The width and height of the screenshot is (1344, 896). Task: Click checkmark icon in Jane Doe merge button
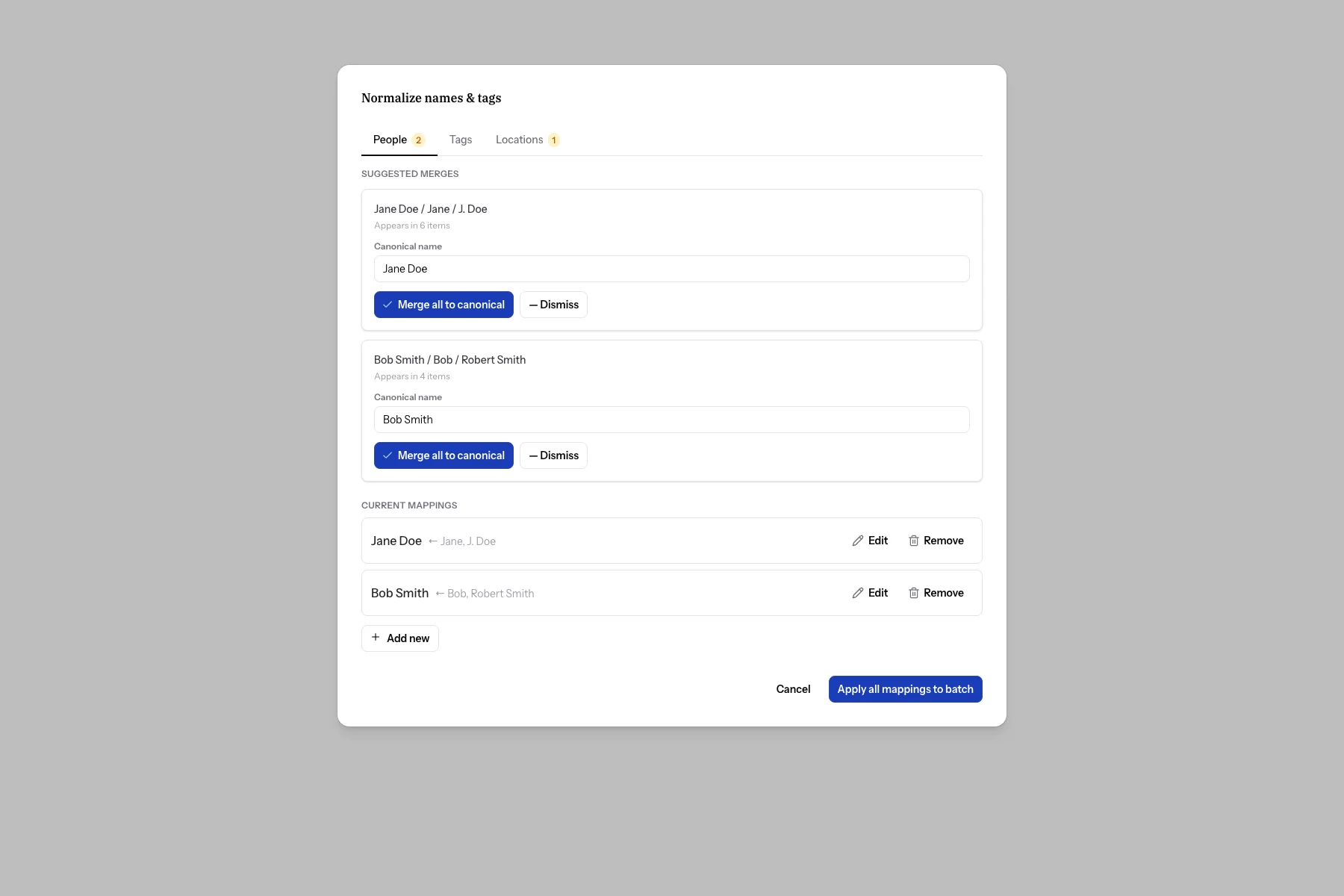point(388,305)
